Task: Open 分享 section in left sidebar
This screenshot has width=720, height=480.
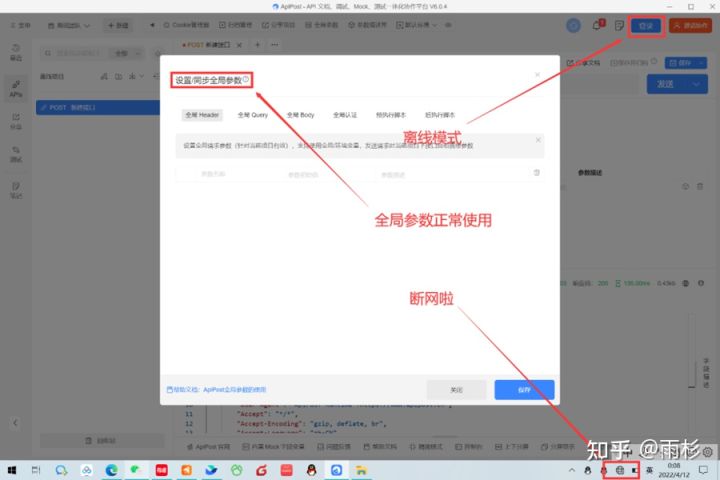Action: point(16,122)
